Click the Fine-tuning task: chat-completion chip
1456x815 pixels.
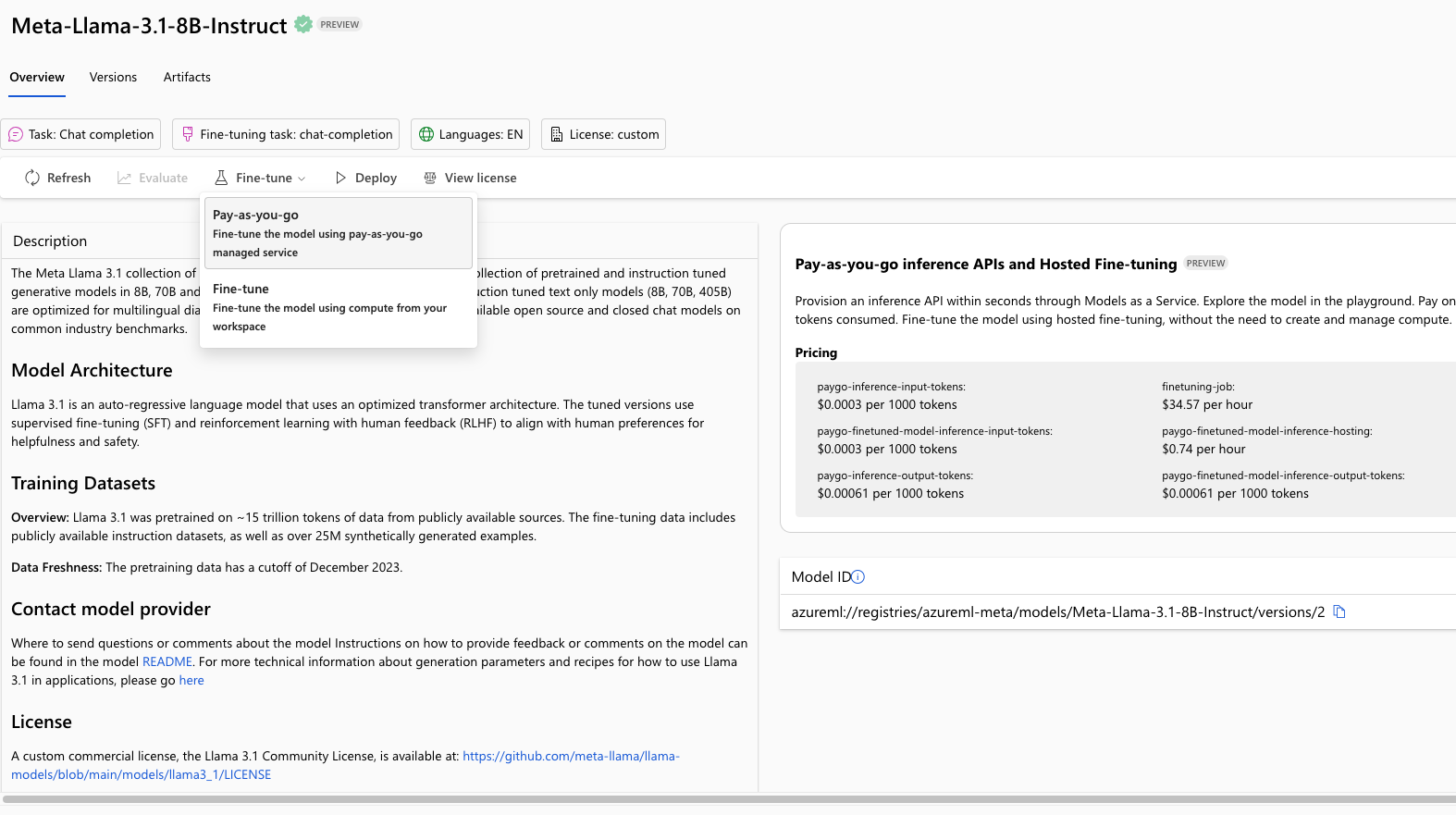pos(286,134)
